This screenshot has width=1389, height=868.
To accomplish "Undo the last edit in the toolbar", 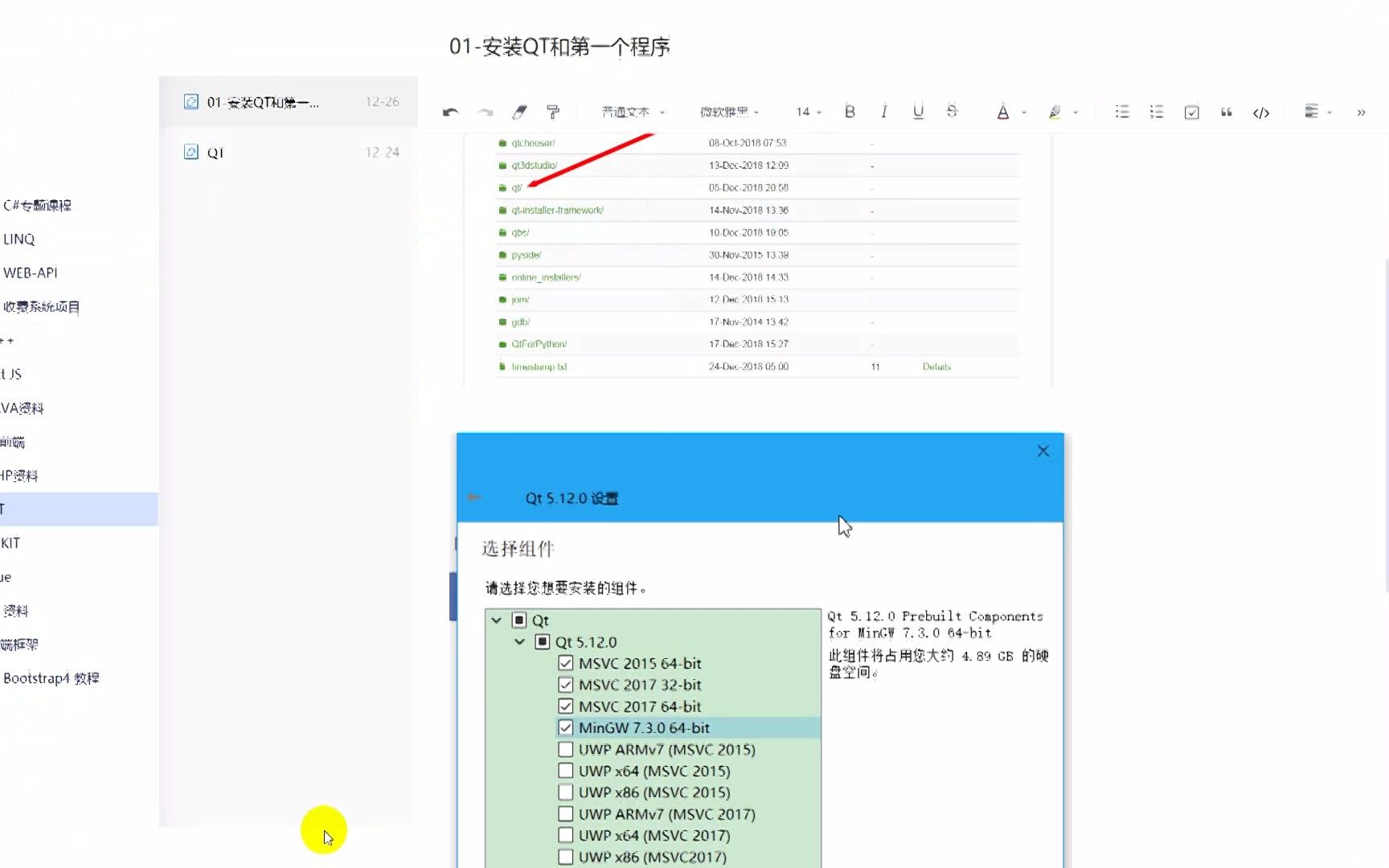I will (x=450, y=113).
